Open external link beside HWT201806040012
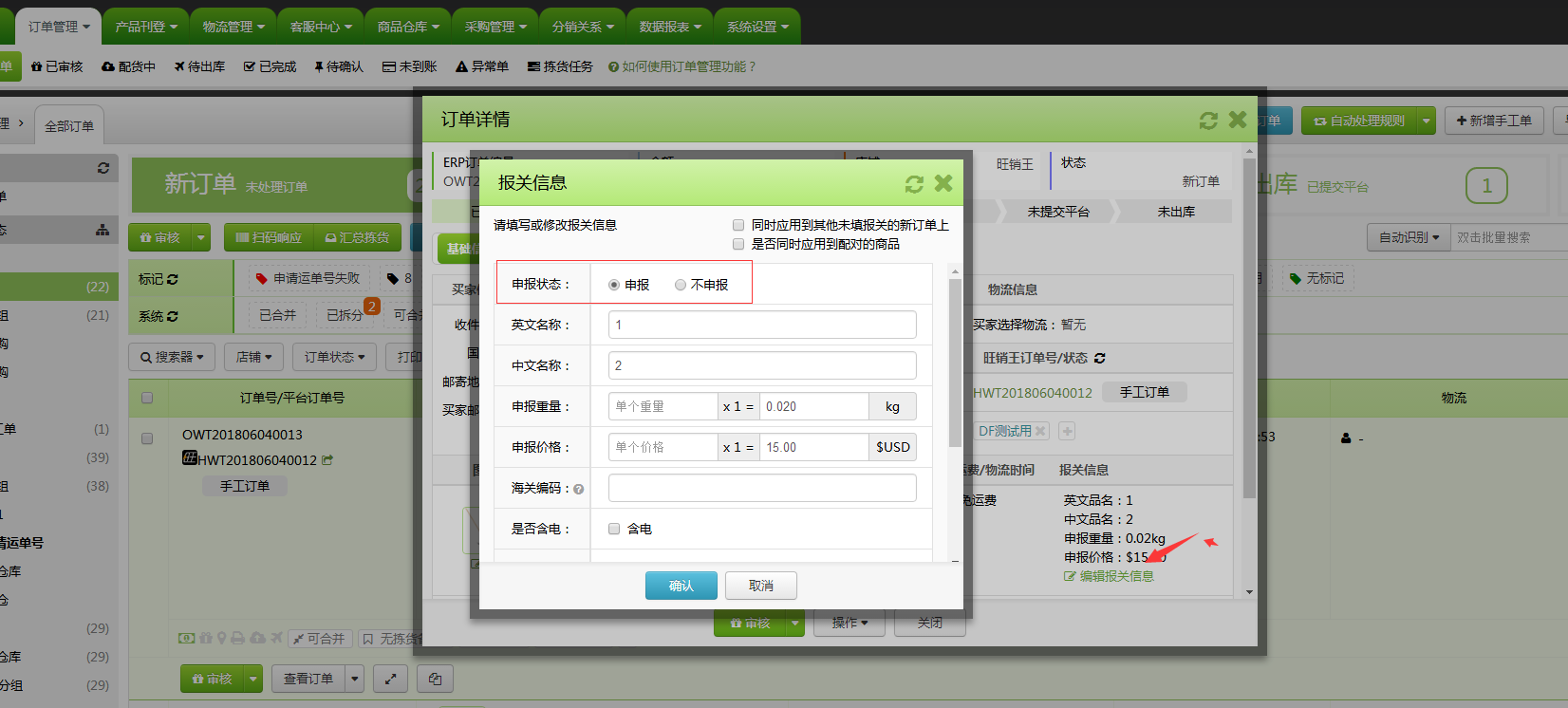Screen dimensions: 1568x708 point(327,460)
